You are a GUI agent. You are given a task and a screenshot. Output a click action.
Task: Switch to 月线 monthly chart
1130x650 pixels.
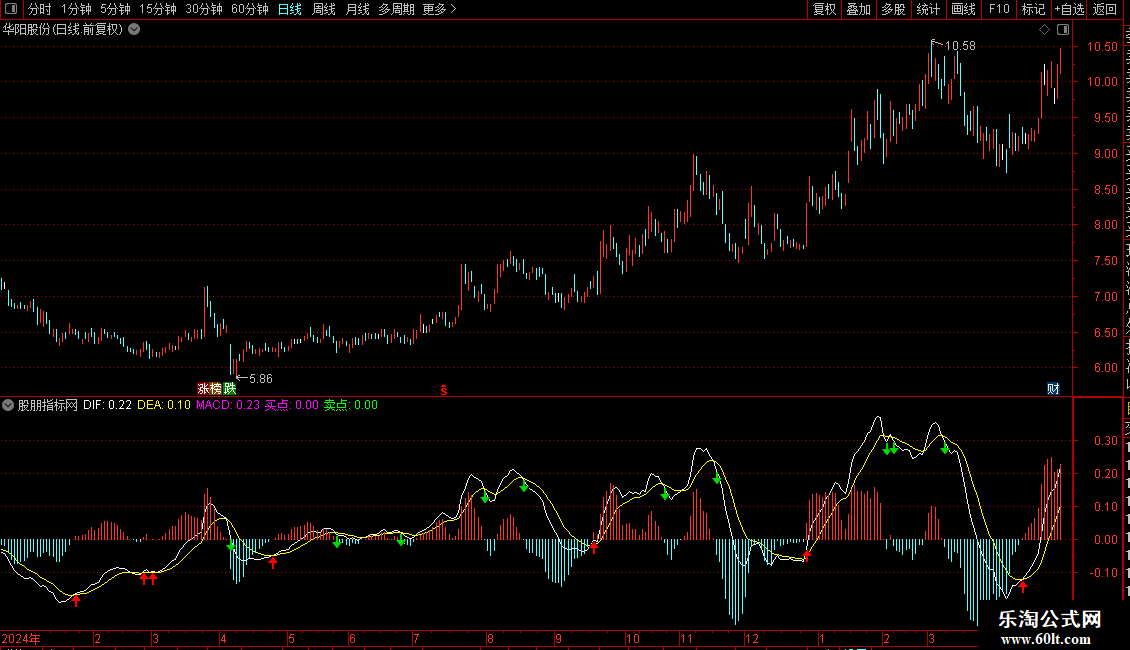[357, 9]
